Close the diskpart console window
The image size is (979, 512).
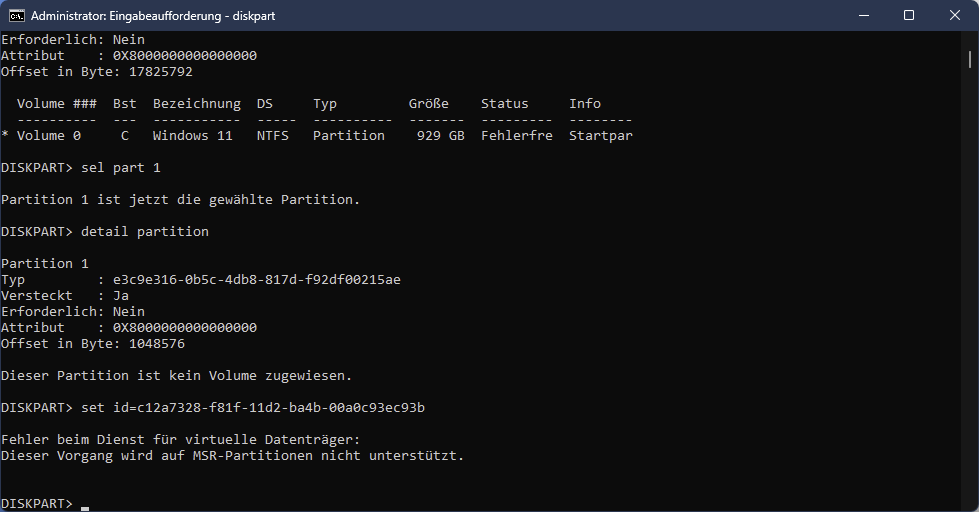click(955, 16)
